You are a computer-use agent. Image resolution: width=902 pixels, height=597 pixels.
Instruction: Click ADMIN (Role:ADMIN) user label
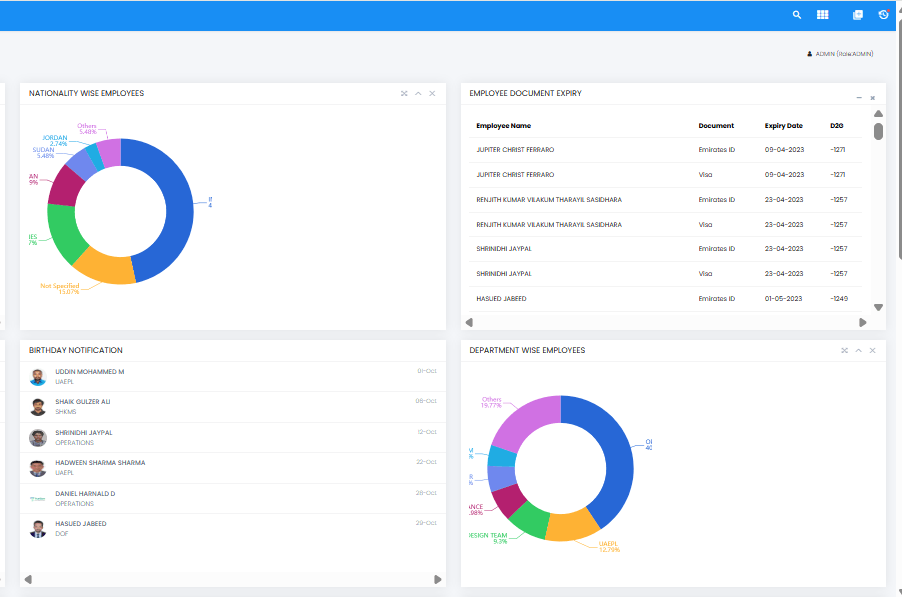[844, 54]
